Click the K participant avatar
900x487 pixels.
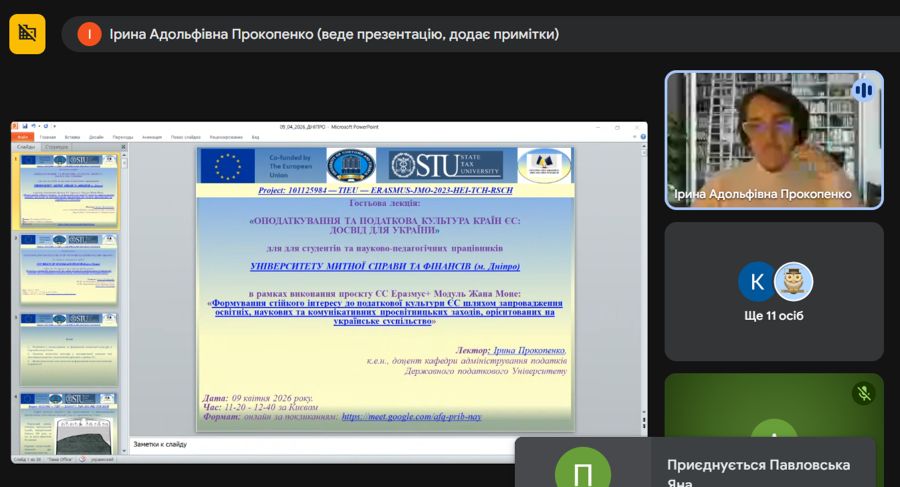[757, 282]
